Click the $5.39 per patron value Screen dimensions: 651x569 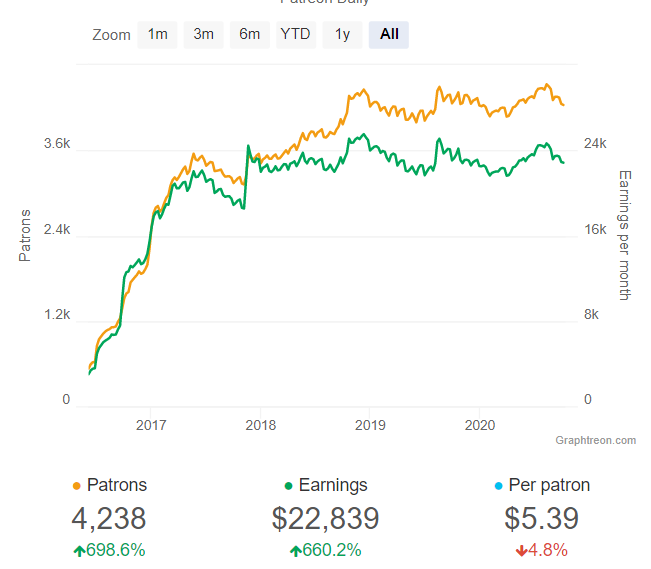click(541, 518)
